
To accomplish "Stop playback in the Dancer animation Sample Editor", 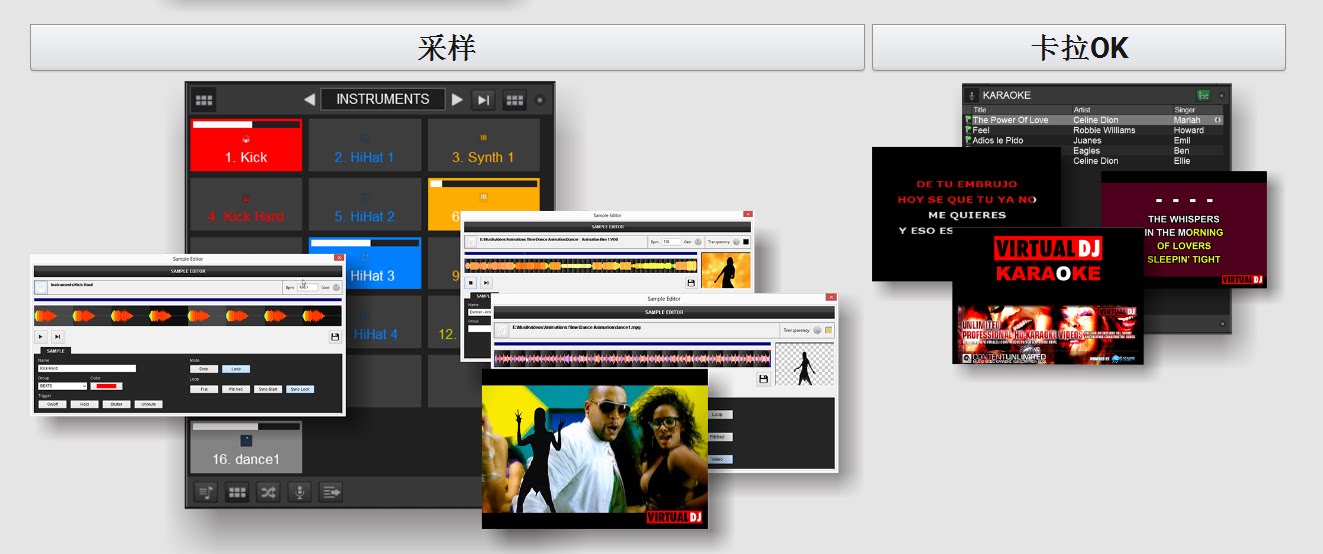I will [471, 283].
